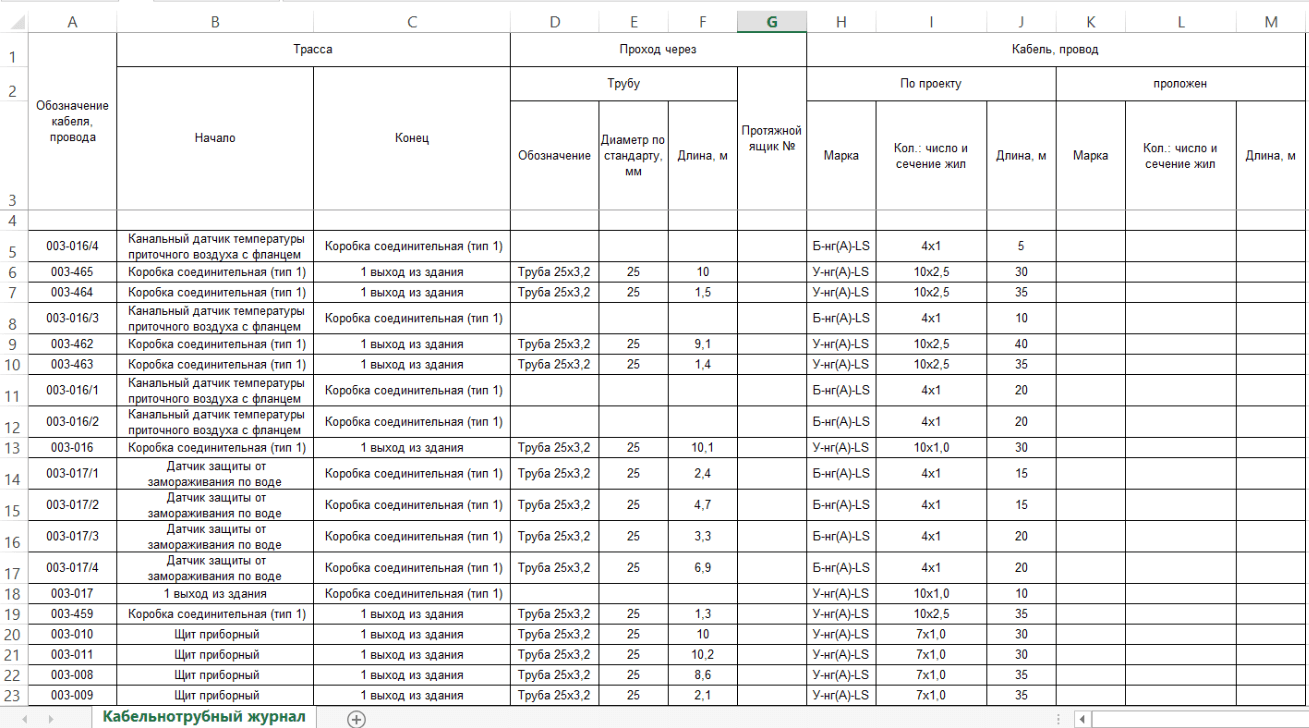Click pipe length value 6,9

tap(703, 567)
